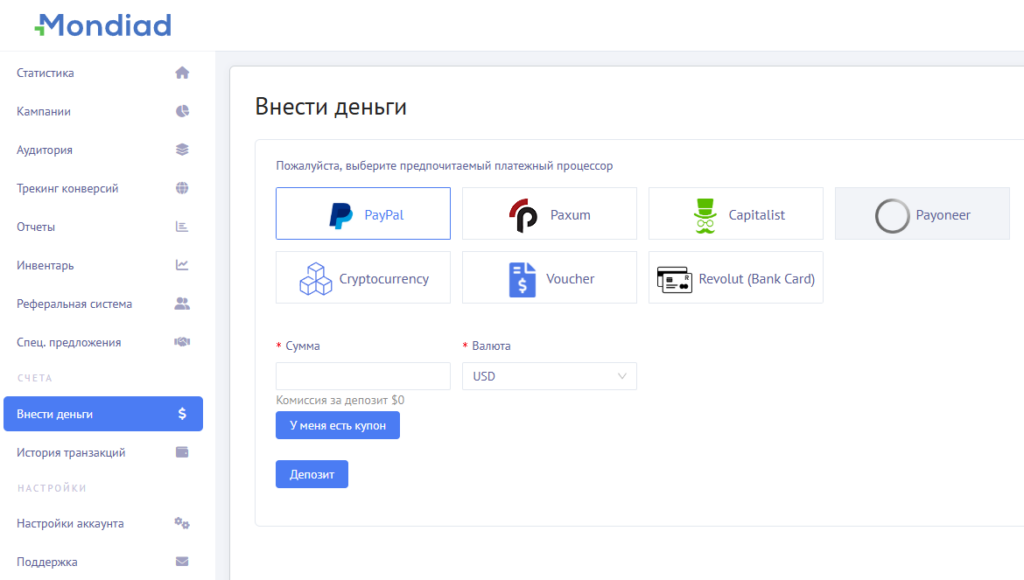Click the people icon beside Реферальная система
This screenshot has width=1024, height=580.
pyautogui.click(x=181, y=303)
